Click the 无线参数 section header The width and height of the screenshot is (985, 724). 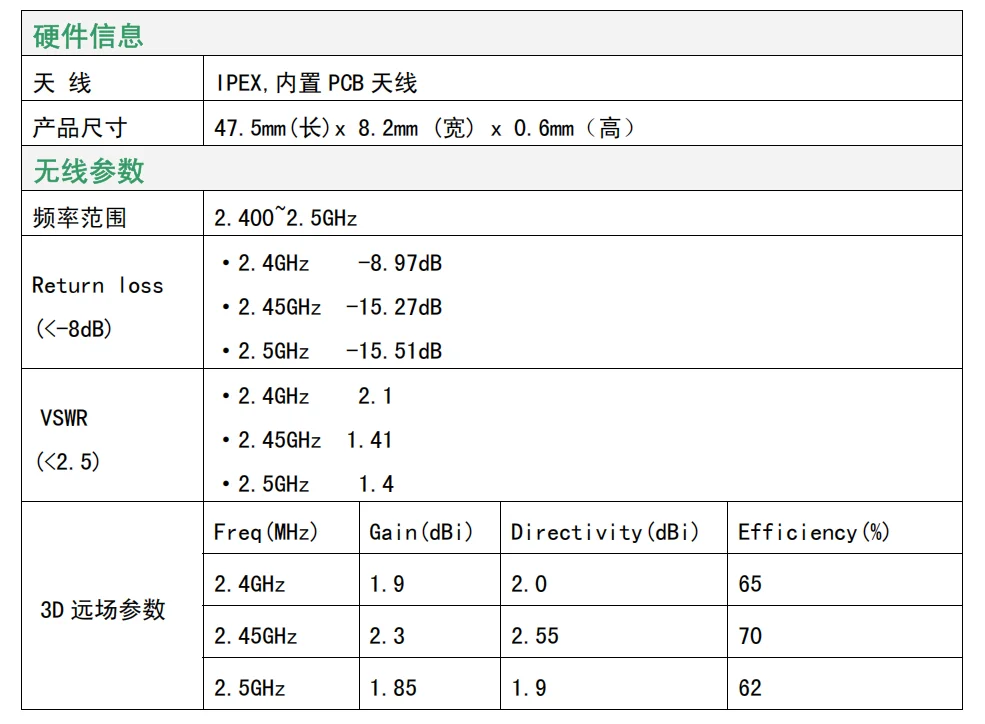coord(89,171)
